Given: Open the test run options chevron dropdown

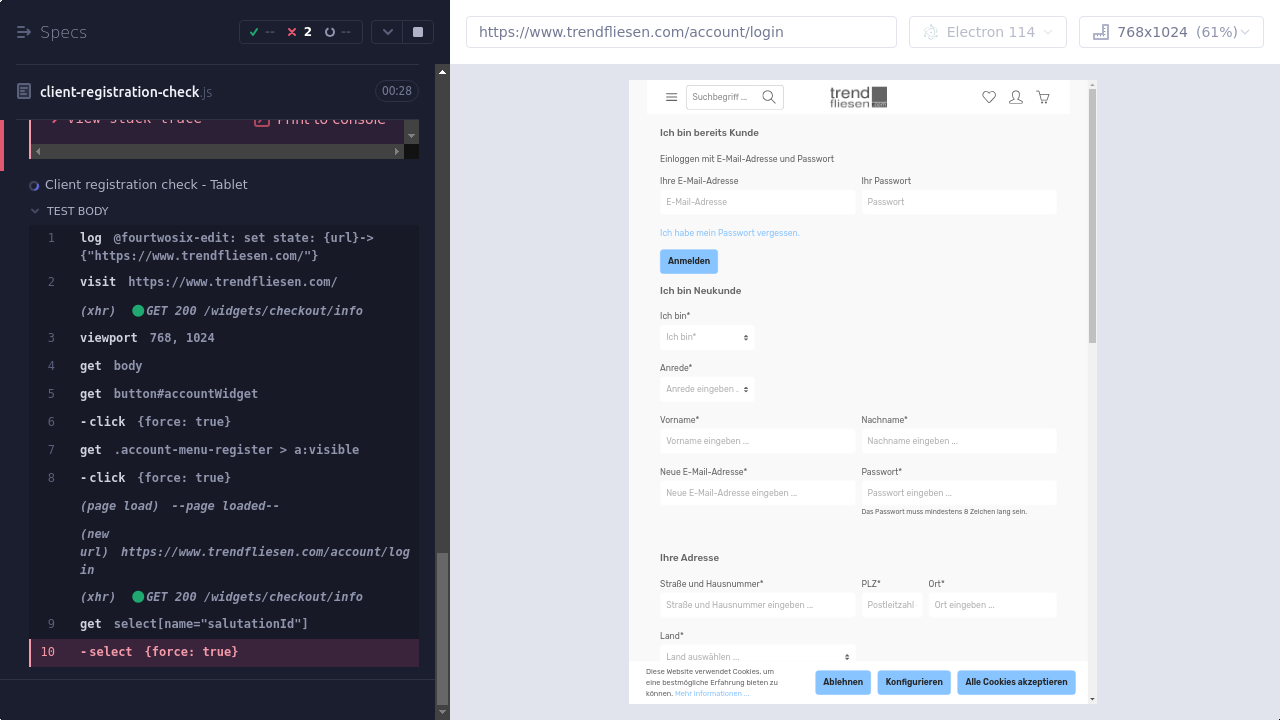Looking at the screenshot, I should [388, 32].
